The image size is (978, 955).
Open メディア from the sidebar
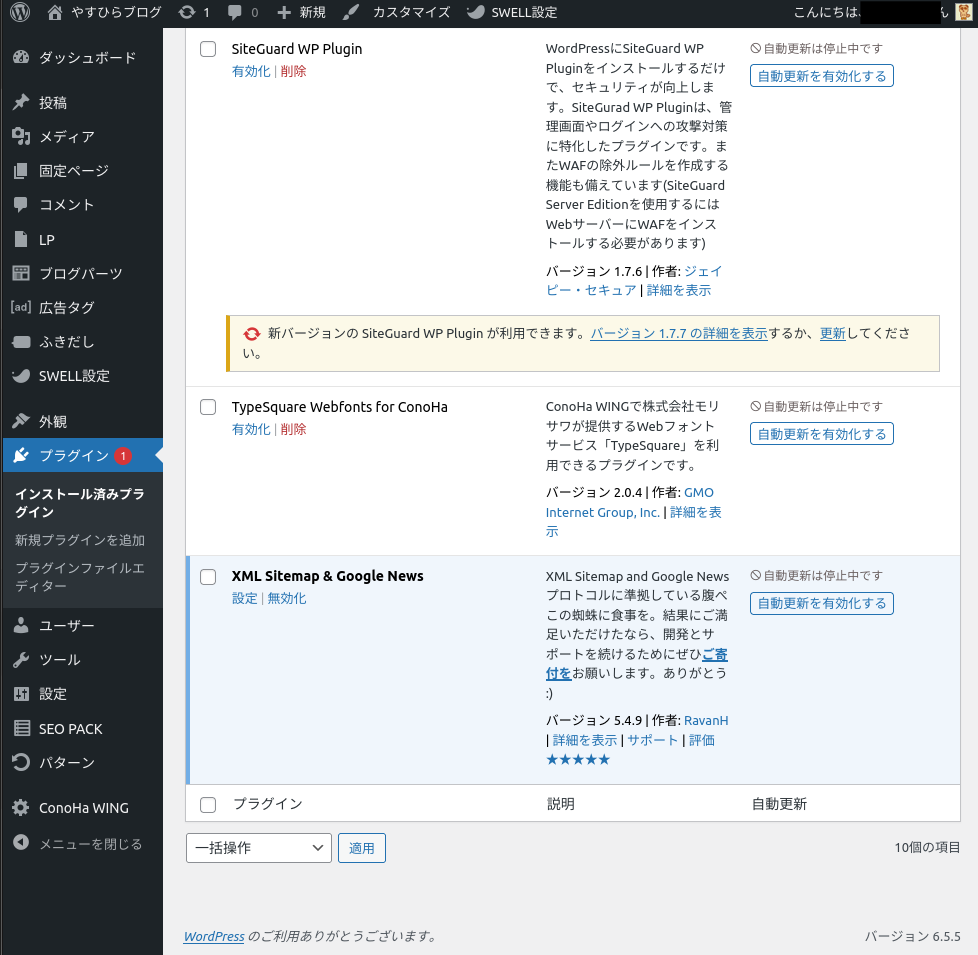[x=66, y=137]
